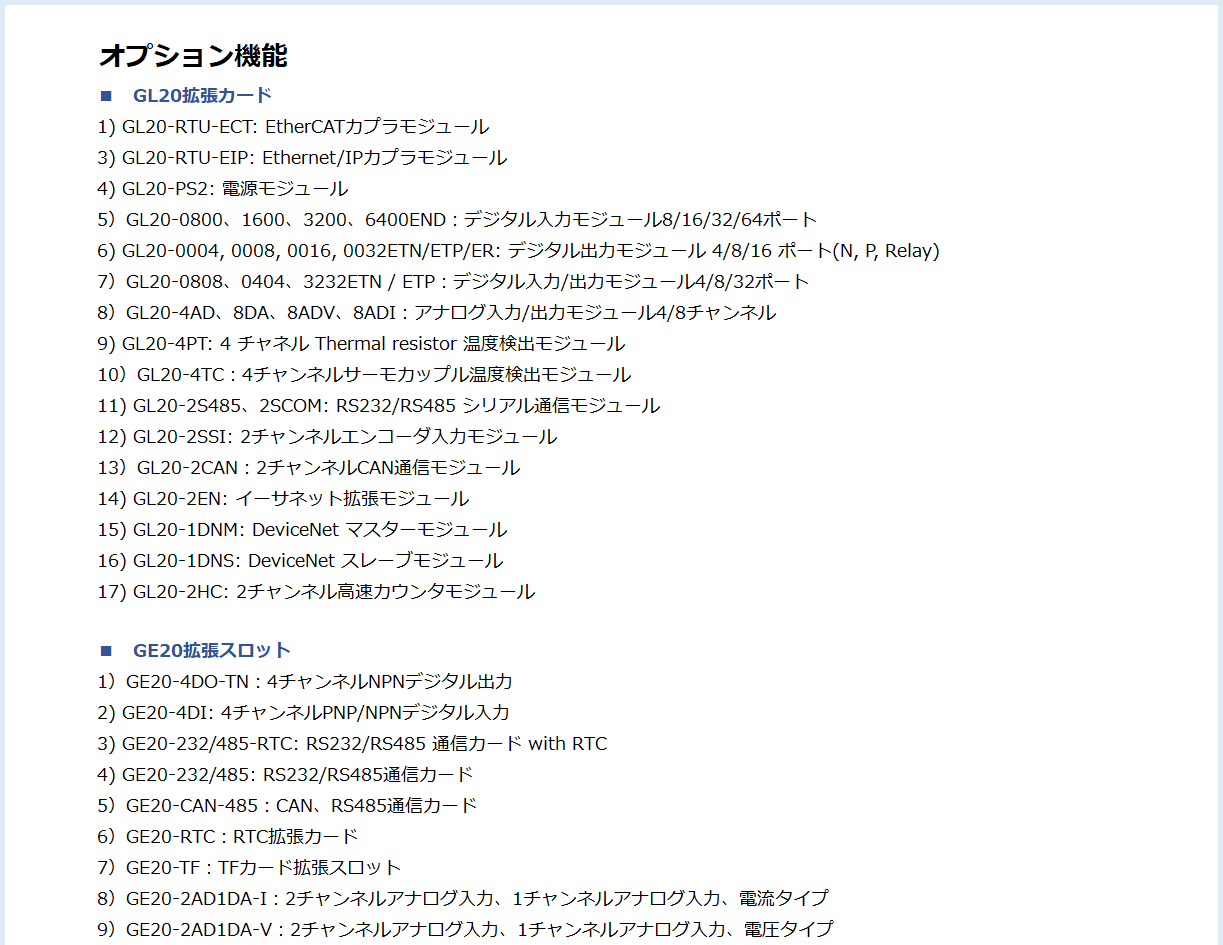The width and height of the screenshot is (1223, 945).
Task: Click the GE20-2AD1DA-V 電圧タイプ line
Action: coord(465,930)
